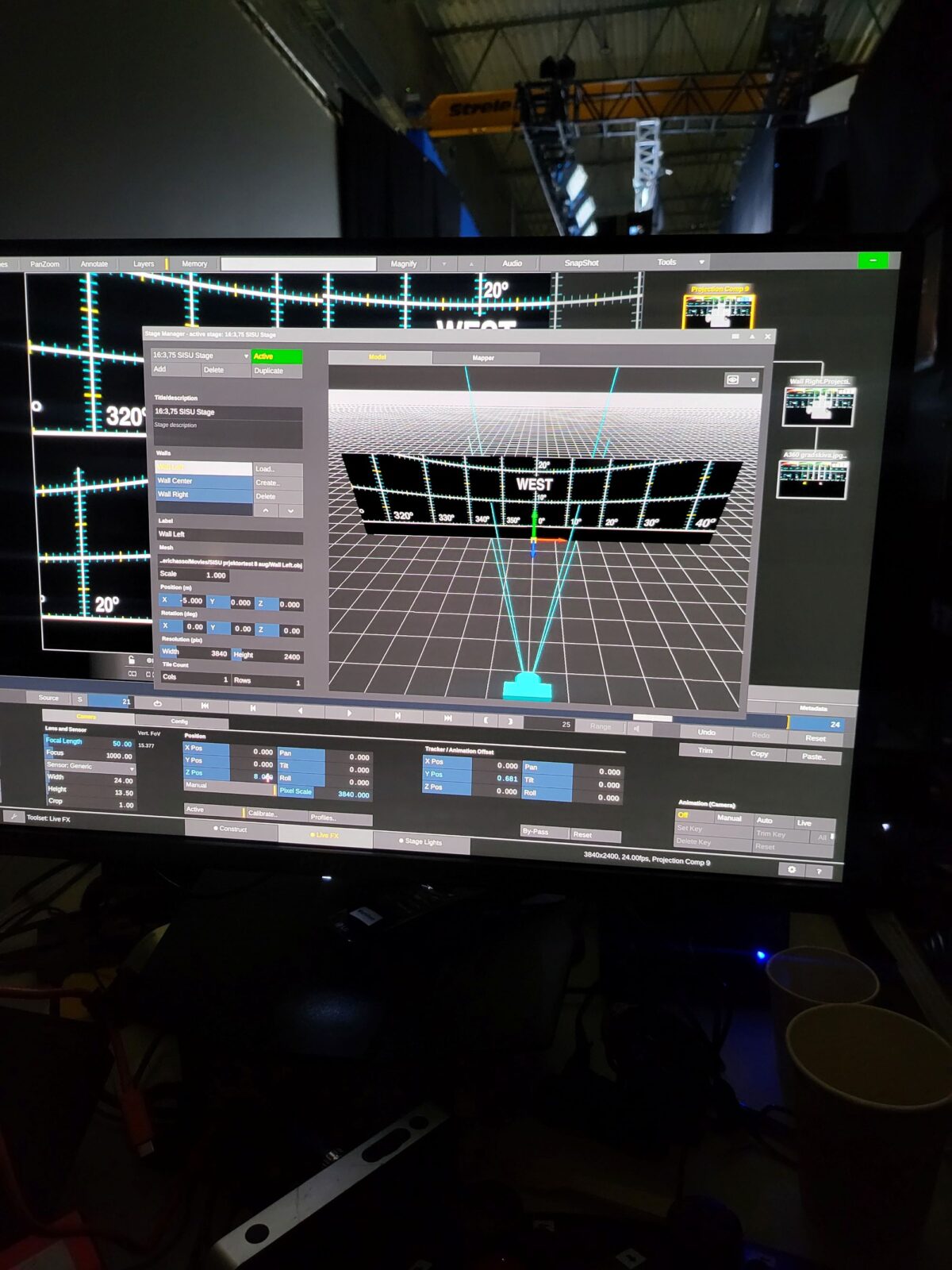
Task: Click the wrench icon beside Toolset
Action: click(x=13, y=816)
